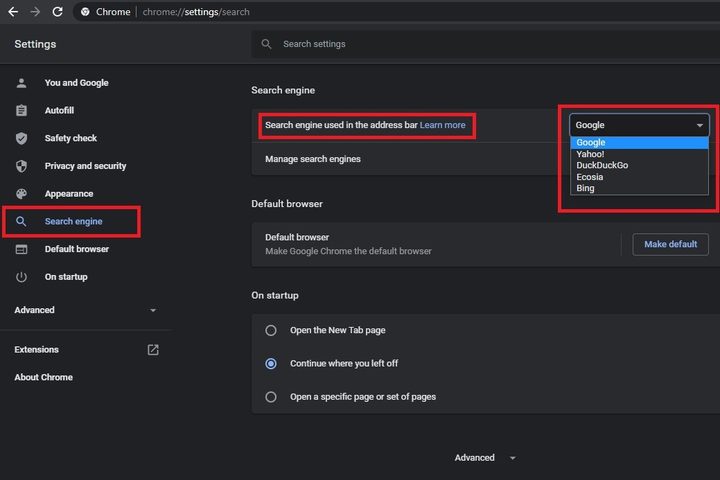Click the Safety check shield icon
This screenshot has width=720, height=480.
(x=21, y=138)
